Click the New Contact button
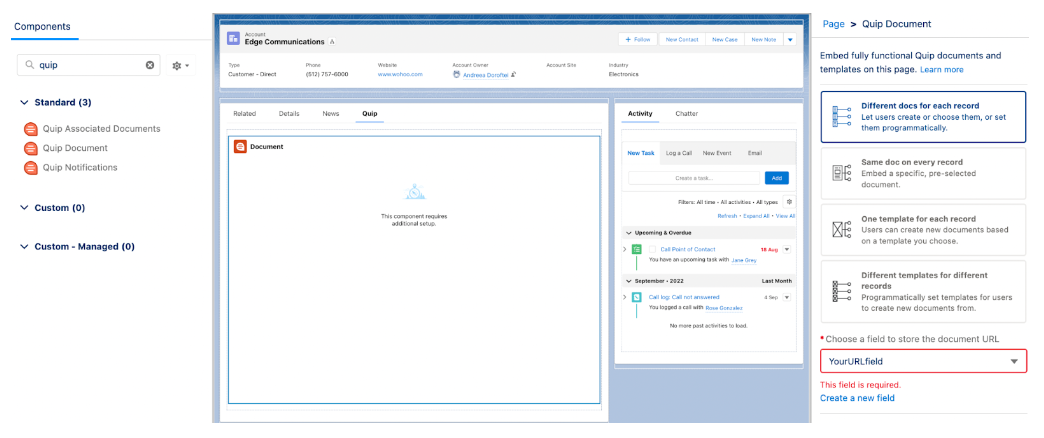 [x=682, y=39]
